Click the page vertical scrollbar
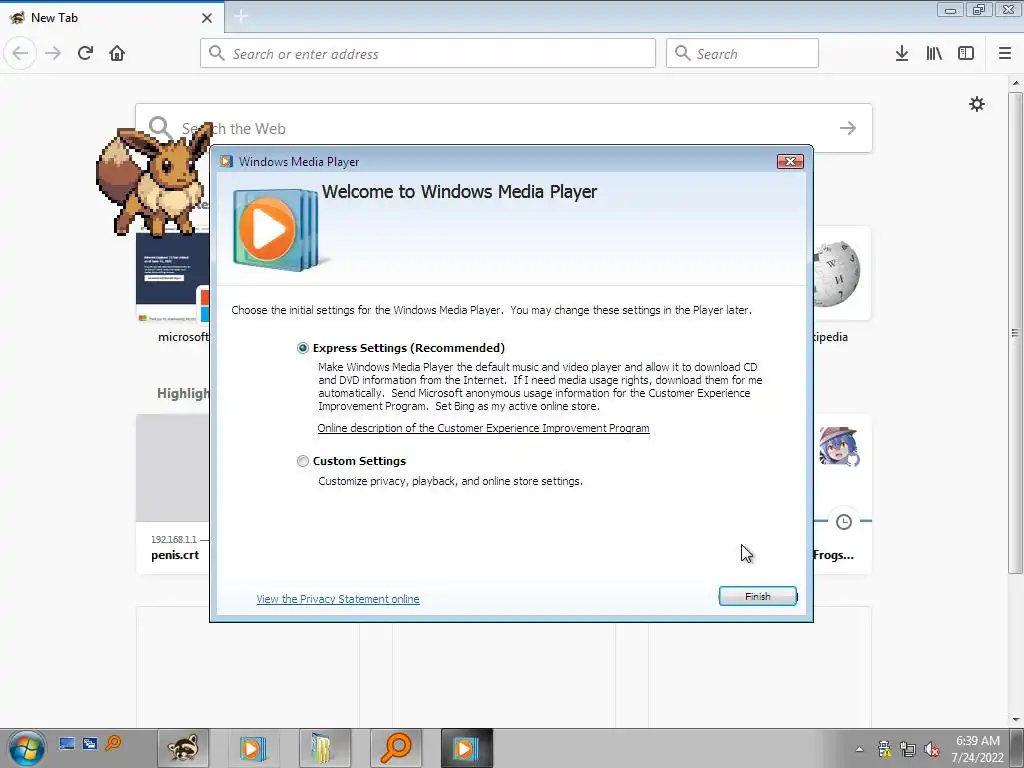This screenshot has height=768, width=1024. 1016,333
